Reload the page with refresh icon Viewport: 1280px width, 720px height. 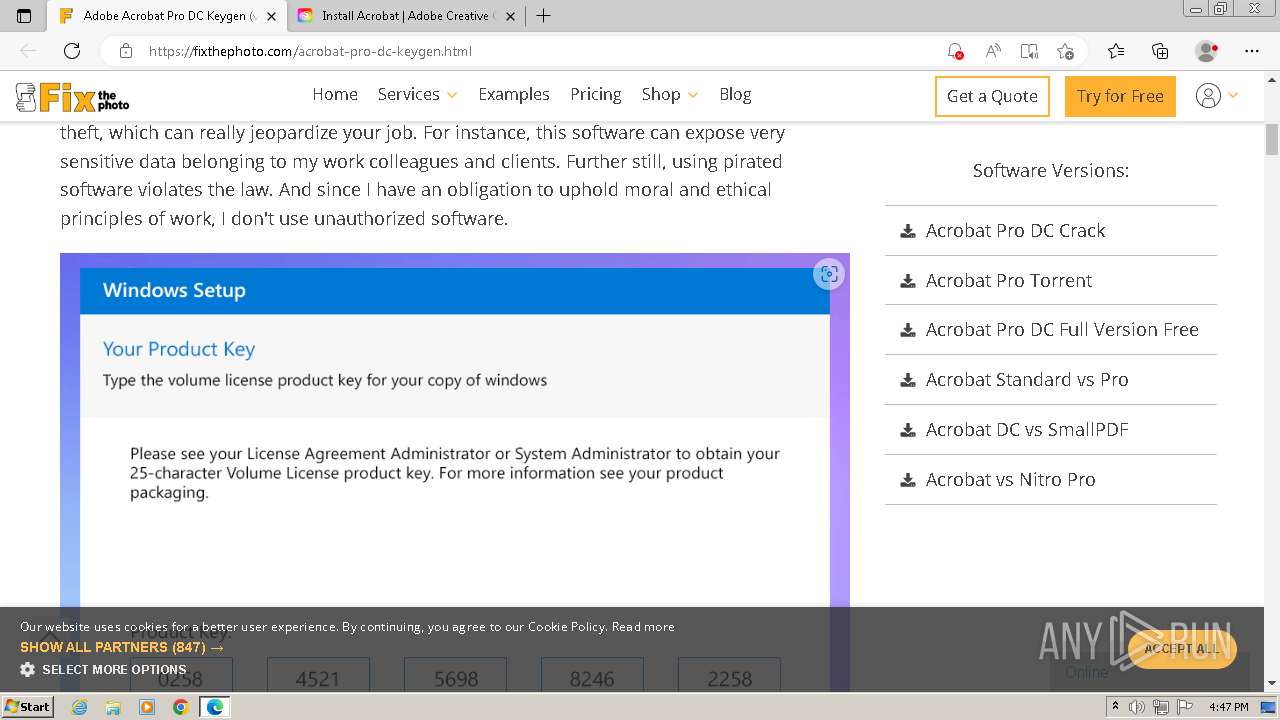[x=72, y=51]
